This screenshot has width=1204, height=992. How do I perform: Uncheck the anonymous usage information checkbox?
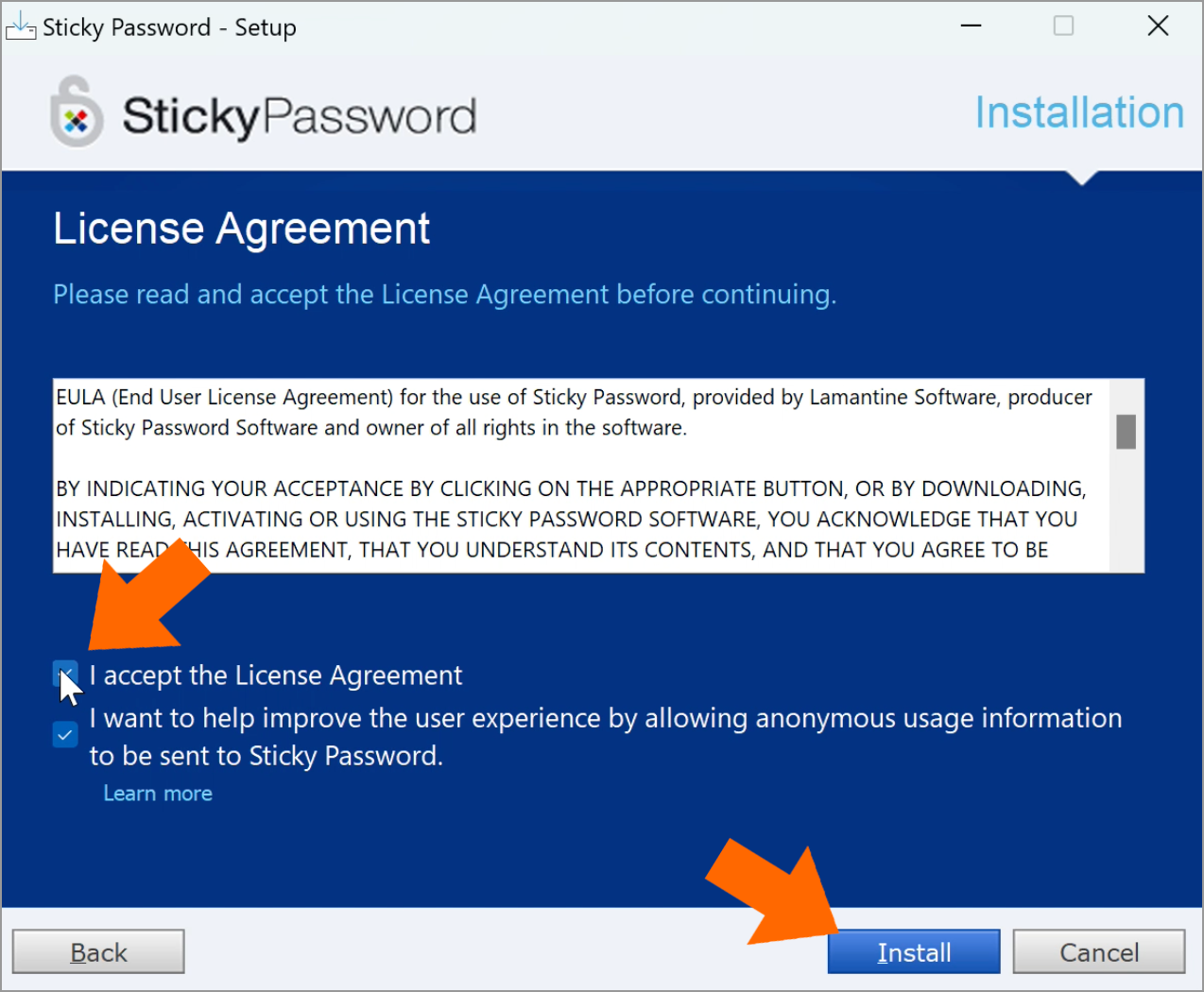(65, 734)
